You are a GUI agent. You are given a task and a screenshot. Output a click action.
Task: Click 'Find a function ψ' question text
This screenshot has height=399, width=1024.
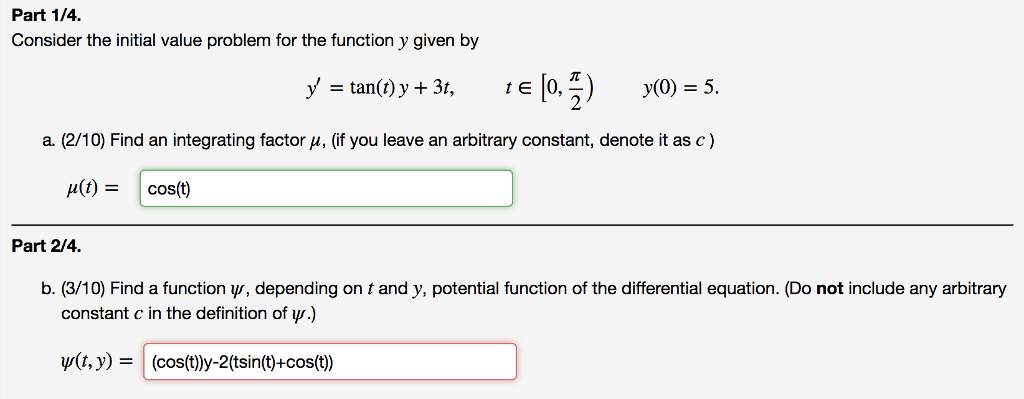(178, 288)
